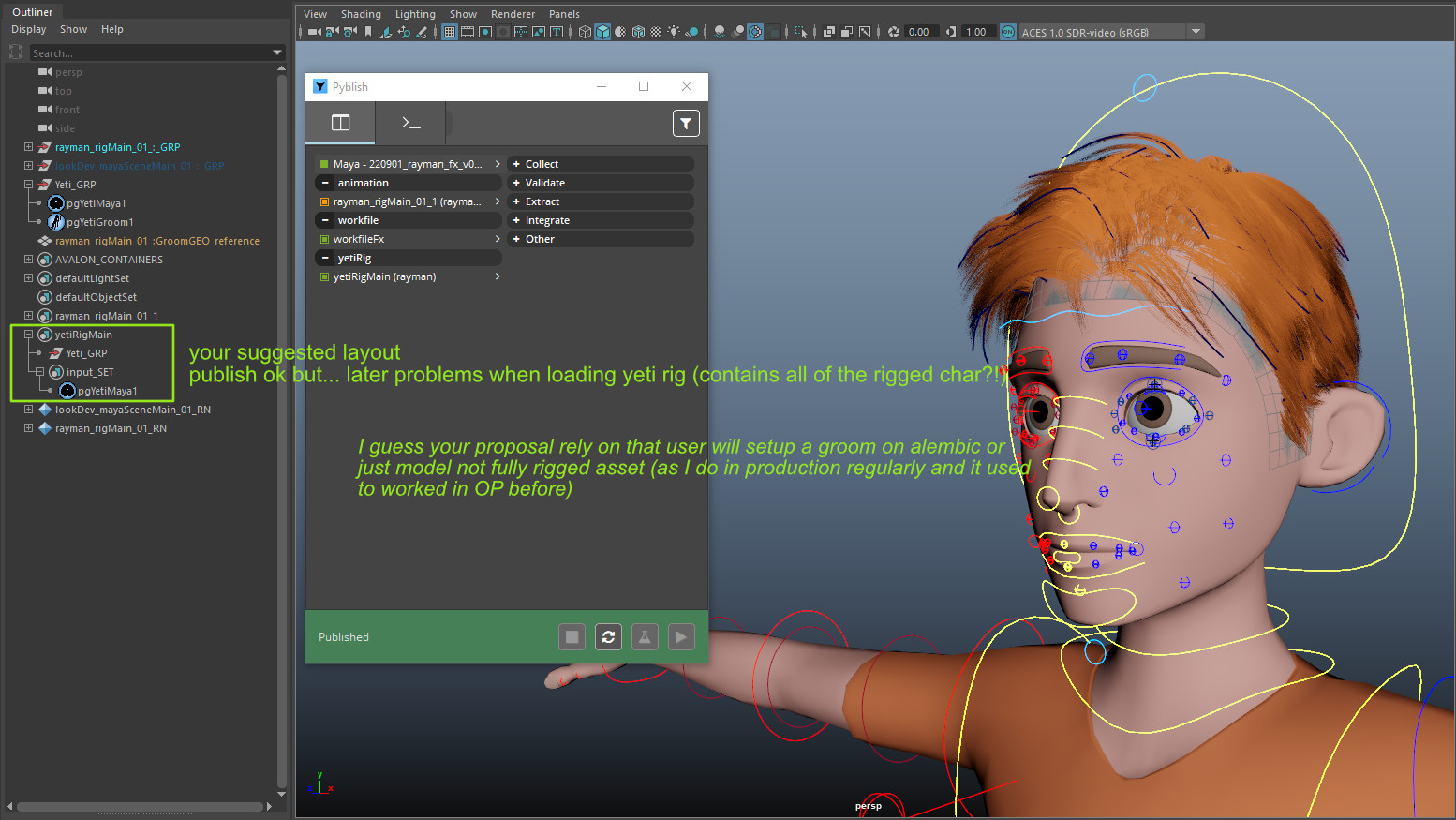Collapse the yetiRigMain set in Outliner
Viewport: 1456px width, 820px height.
click(x=28, y=335)
